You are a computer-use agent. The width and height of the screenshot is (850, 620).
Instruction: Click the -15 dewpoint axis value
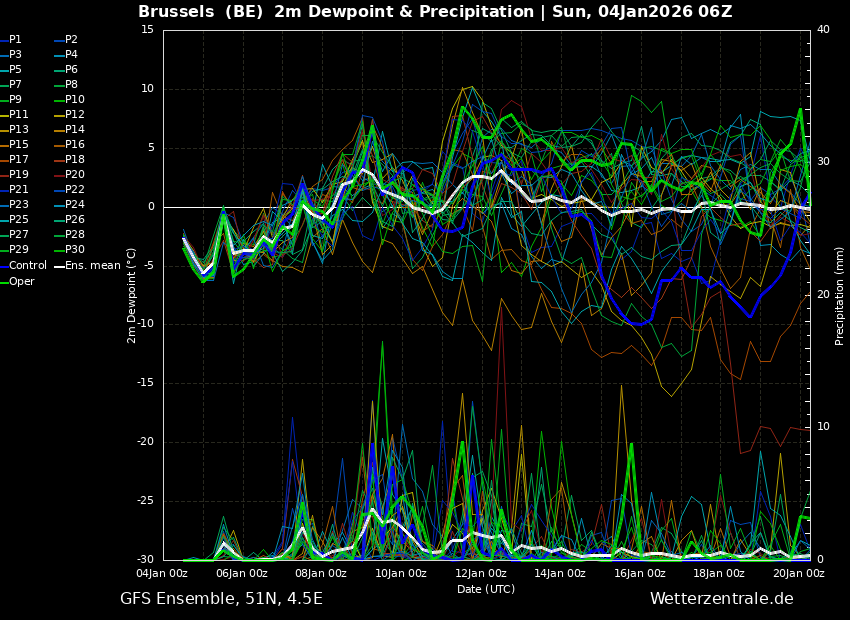pyautogui.click(x=145, y=383)
